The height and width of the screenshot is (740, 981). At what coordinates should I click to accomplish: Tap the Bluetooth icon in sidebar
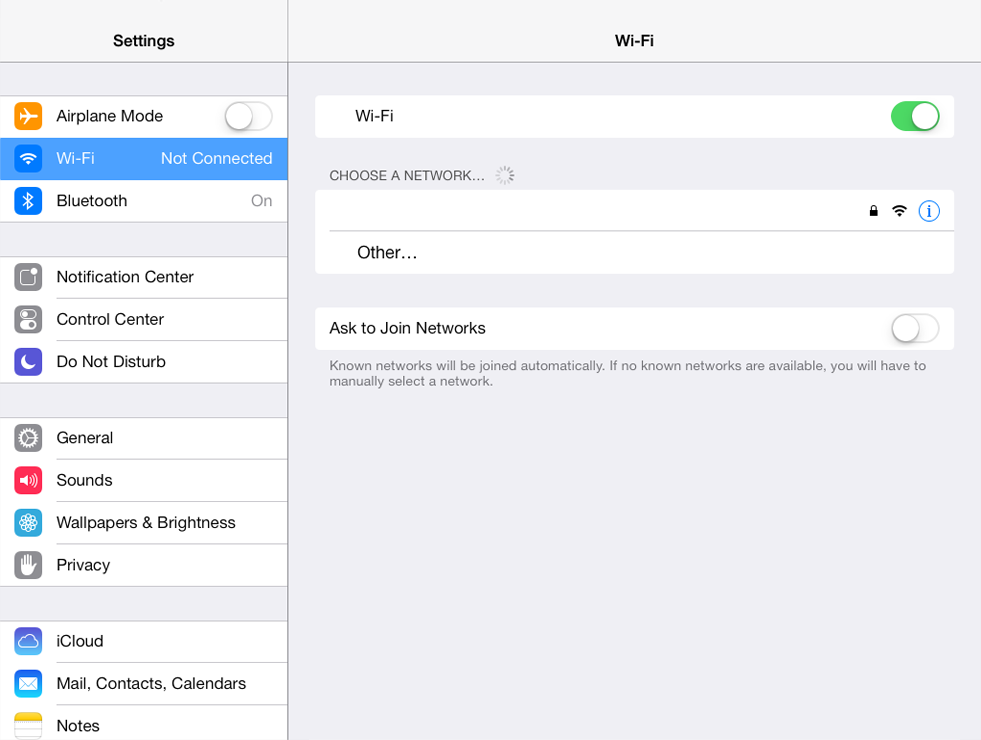(x=28, y=201)
